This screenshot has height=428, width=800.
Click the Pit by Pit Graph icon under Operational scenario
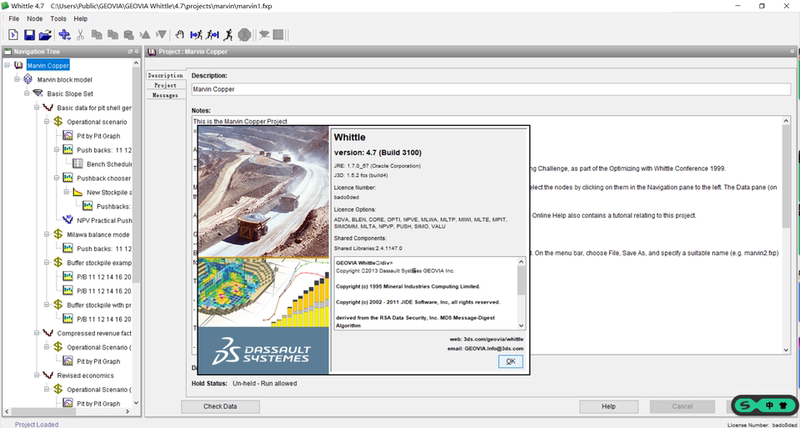(68, 136)
